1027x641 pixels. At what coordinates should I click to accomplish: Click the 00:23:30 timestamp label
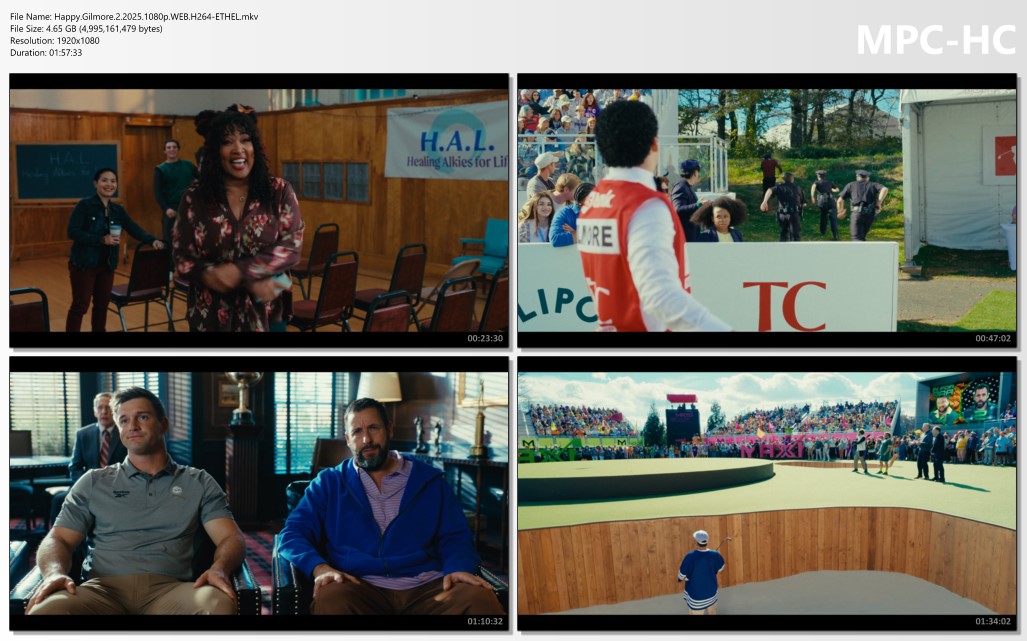485,339
